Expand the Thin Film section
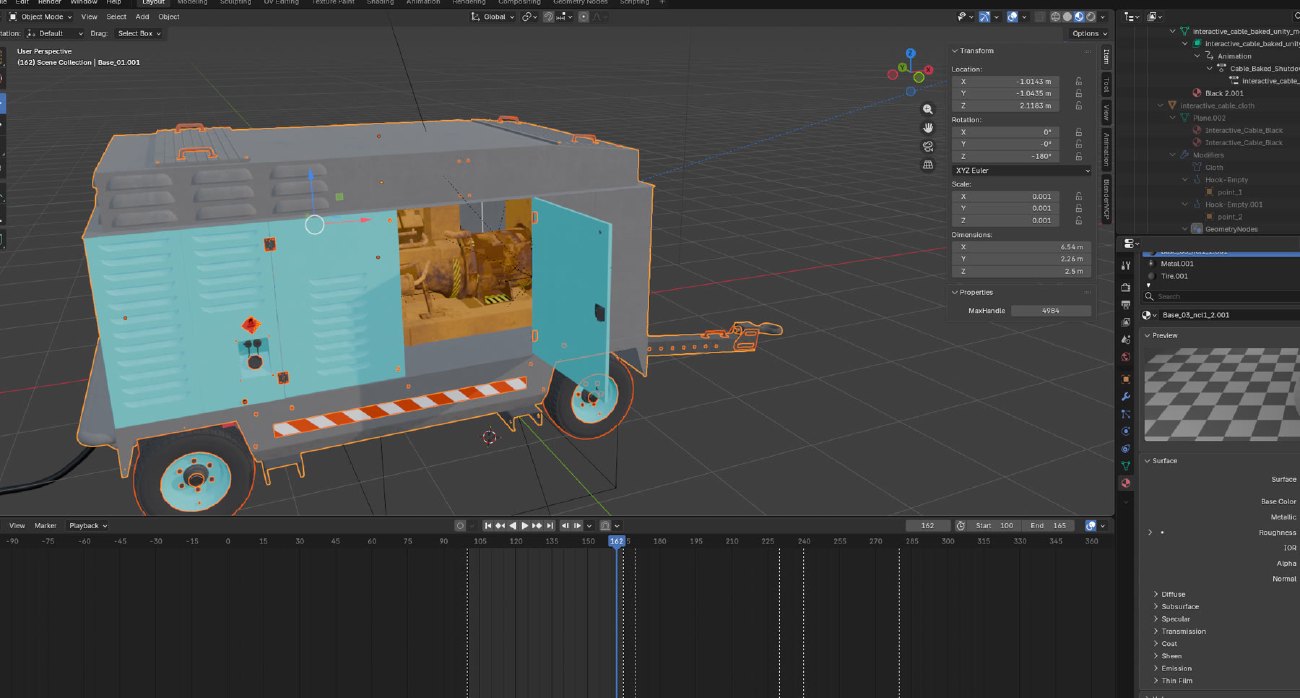 point(1176,680)
